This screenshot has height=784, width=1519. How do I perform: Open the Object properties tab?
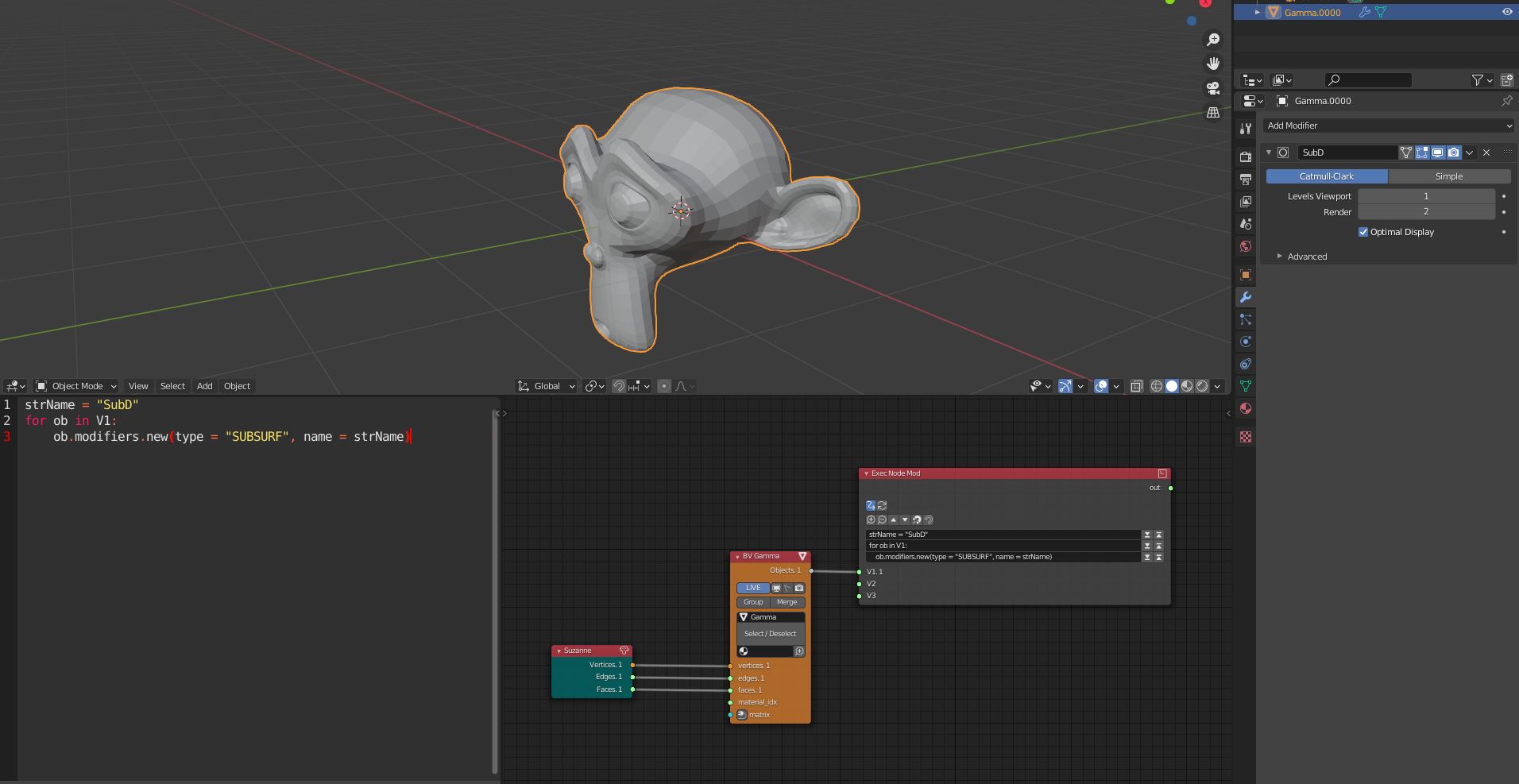[1246, 275]
